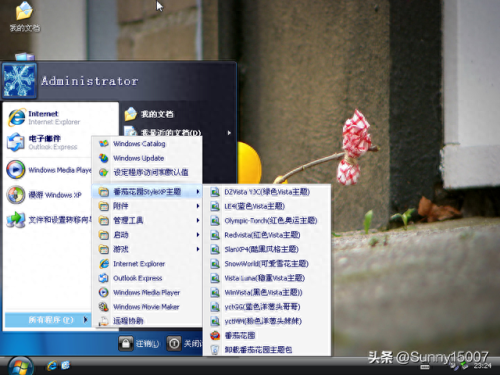Click the All Programs arrow

coord(85,320)
